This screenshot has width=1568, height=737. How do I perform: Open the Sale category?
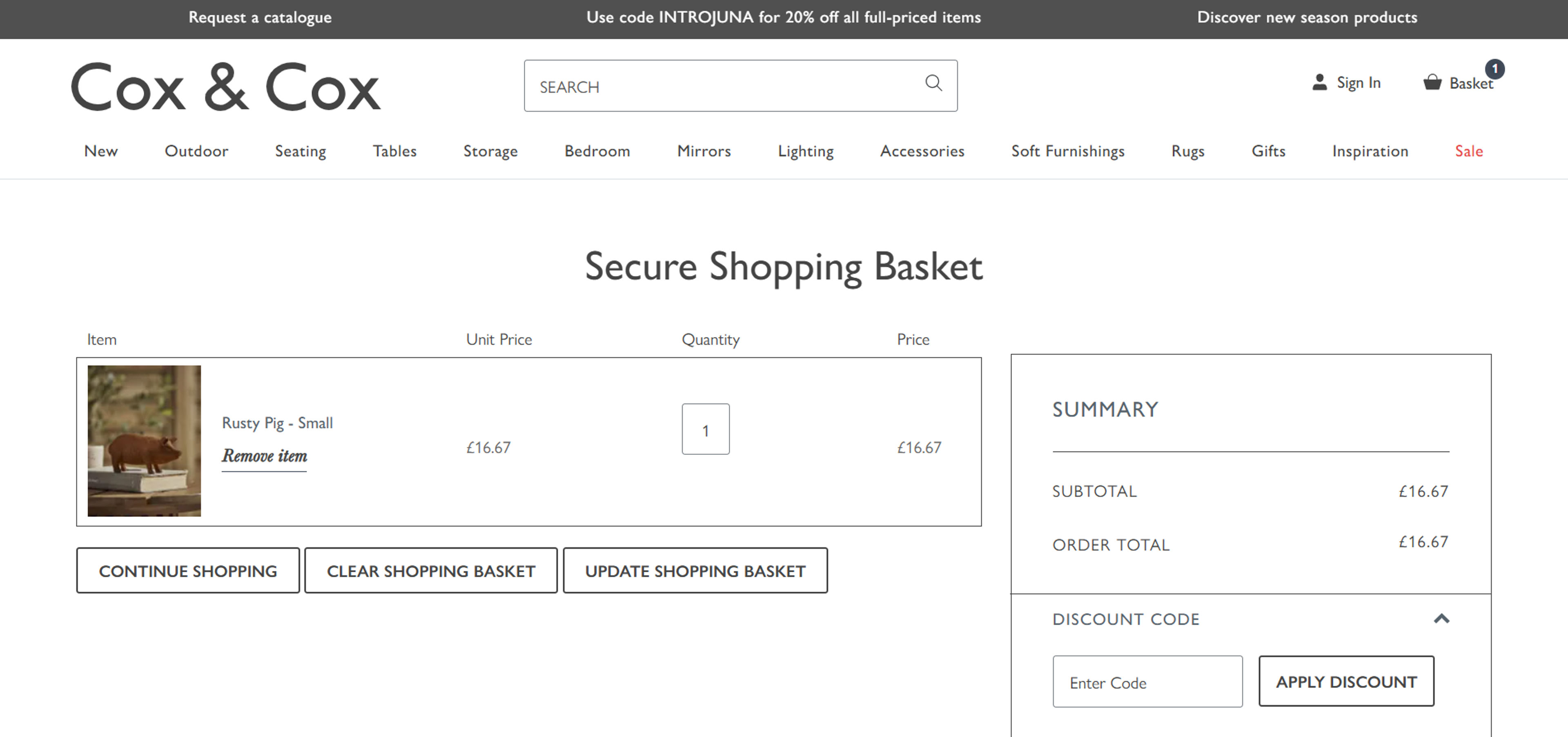click(x=1468, y=151)
